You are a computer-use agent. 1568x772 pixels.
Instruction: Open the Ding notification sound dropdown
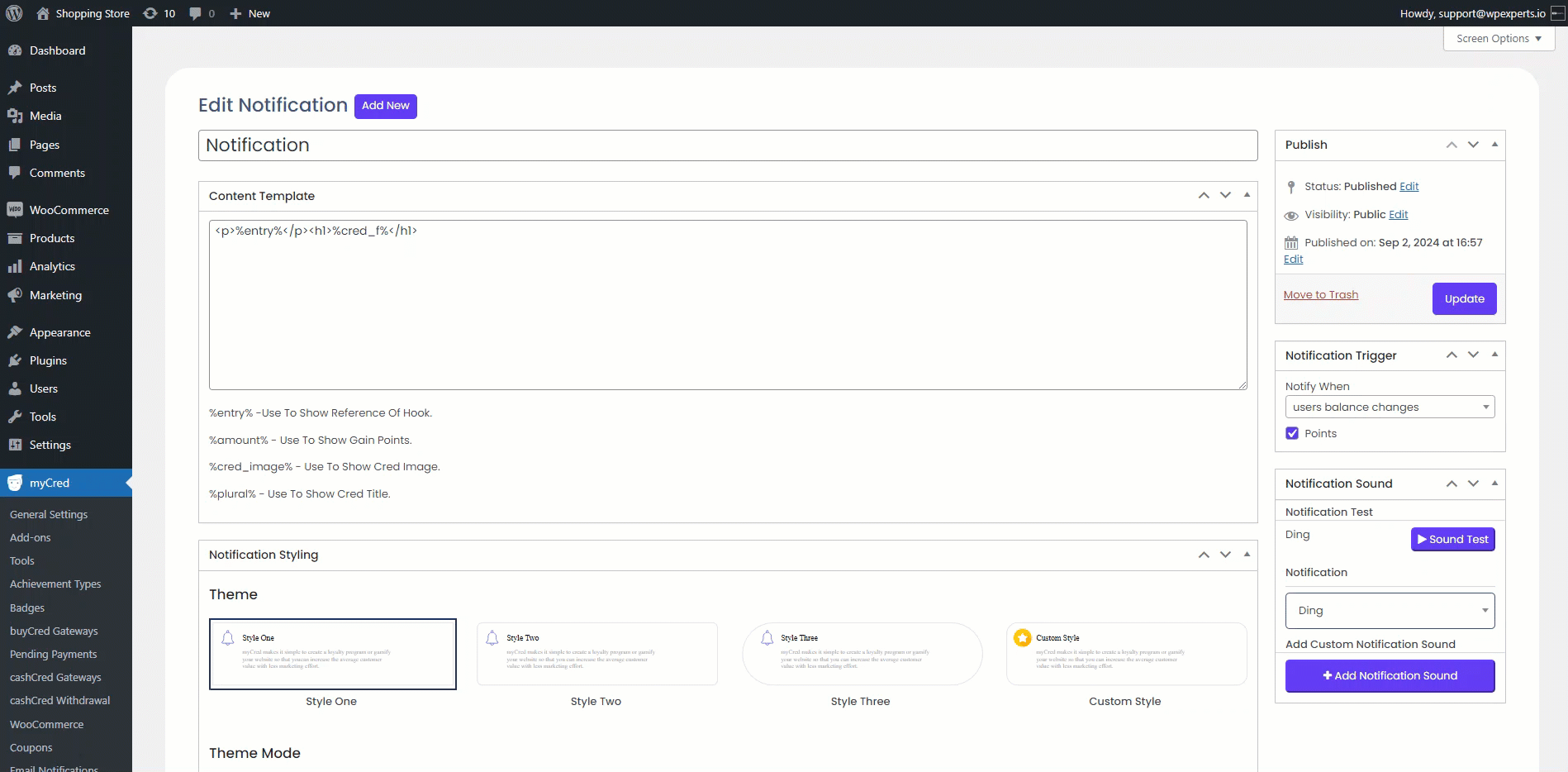[1390, 611]
